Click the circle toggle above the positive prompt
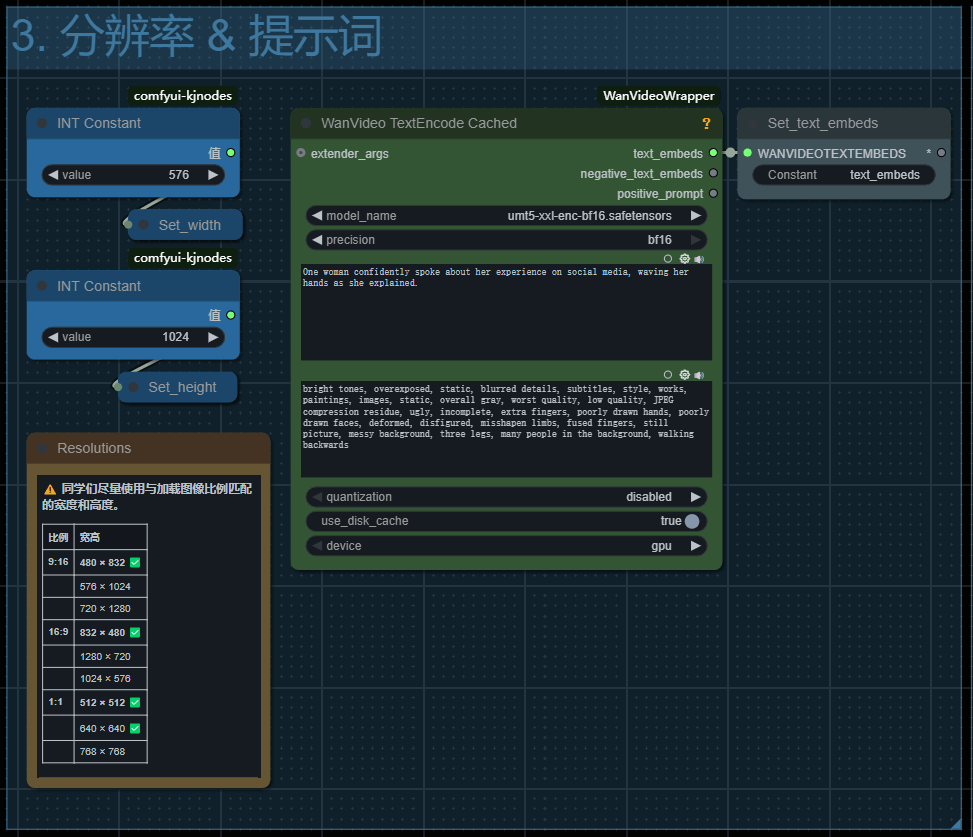 668,258
